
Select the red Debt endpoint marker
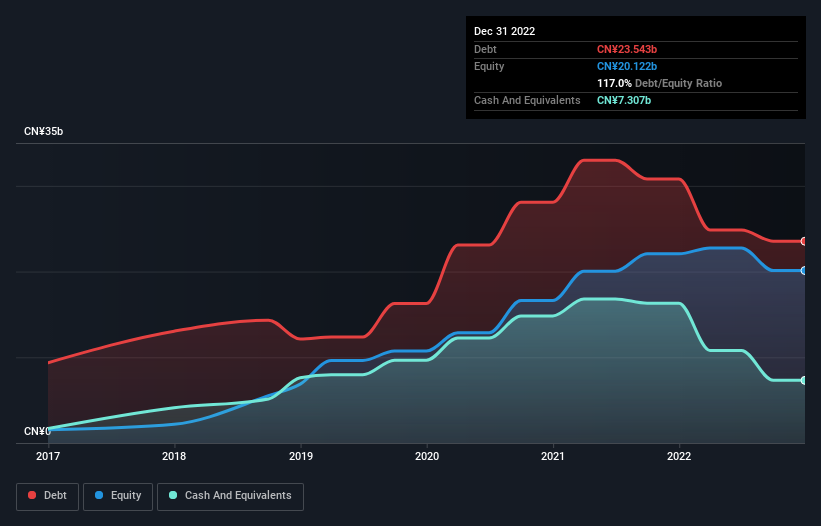804,241
